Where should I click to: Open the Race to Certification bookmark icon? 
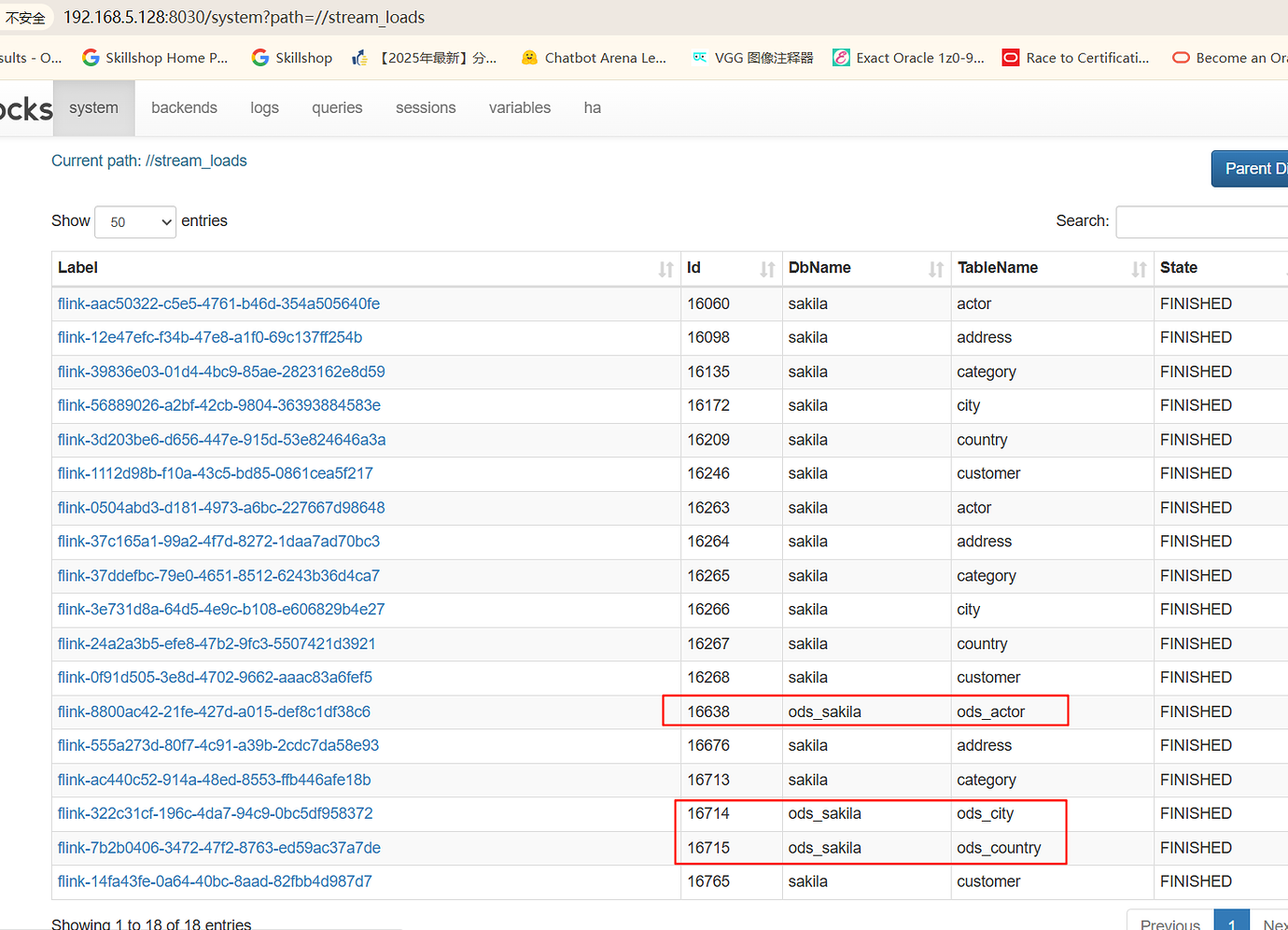1011,57
